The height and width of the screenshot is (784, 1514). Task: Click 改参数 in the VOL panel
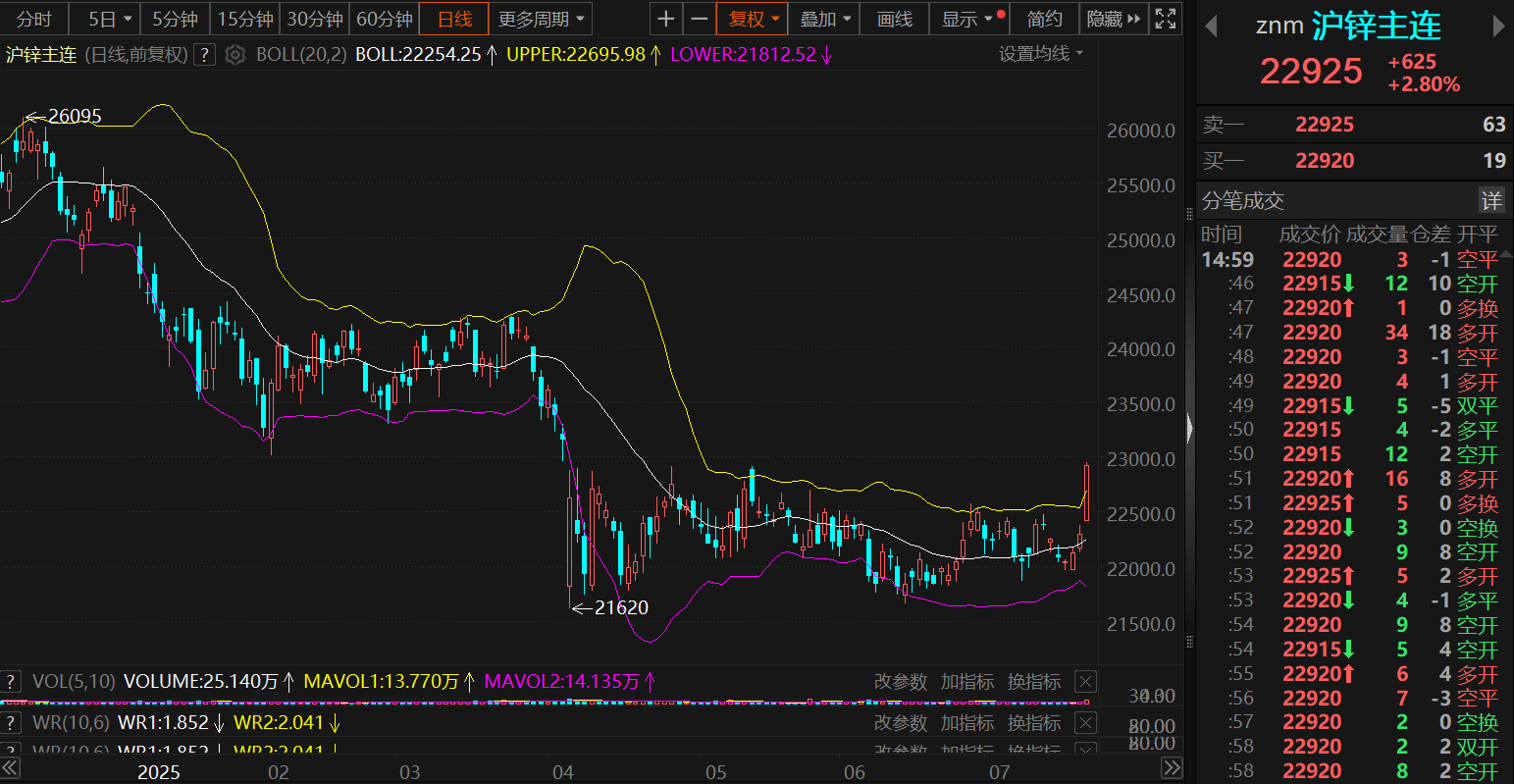pos(900,682)
